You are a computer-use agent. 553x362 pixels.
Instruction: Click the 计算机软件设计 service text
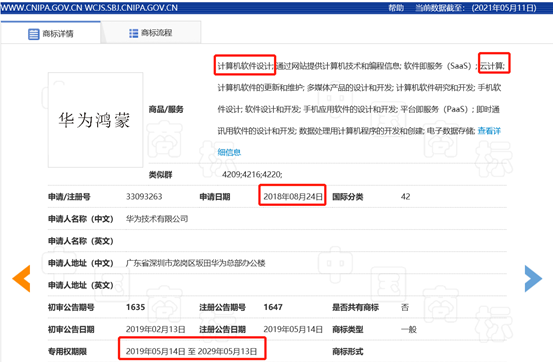pos(245,66)
